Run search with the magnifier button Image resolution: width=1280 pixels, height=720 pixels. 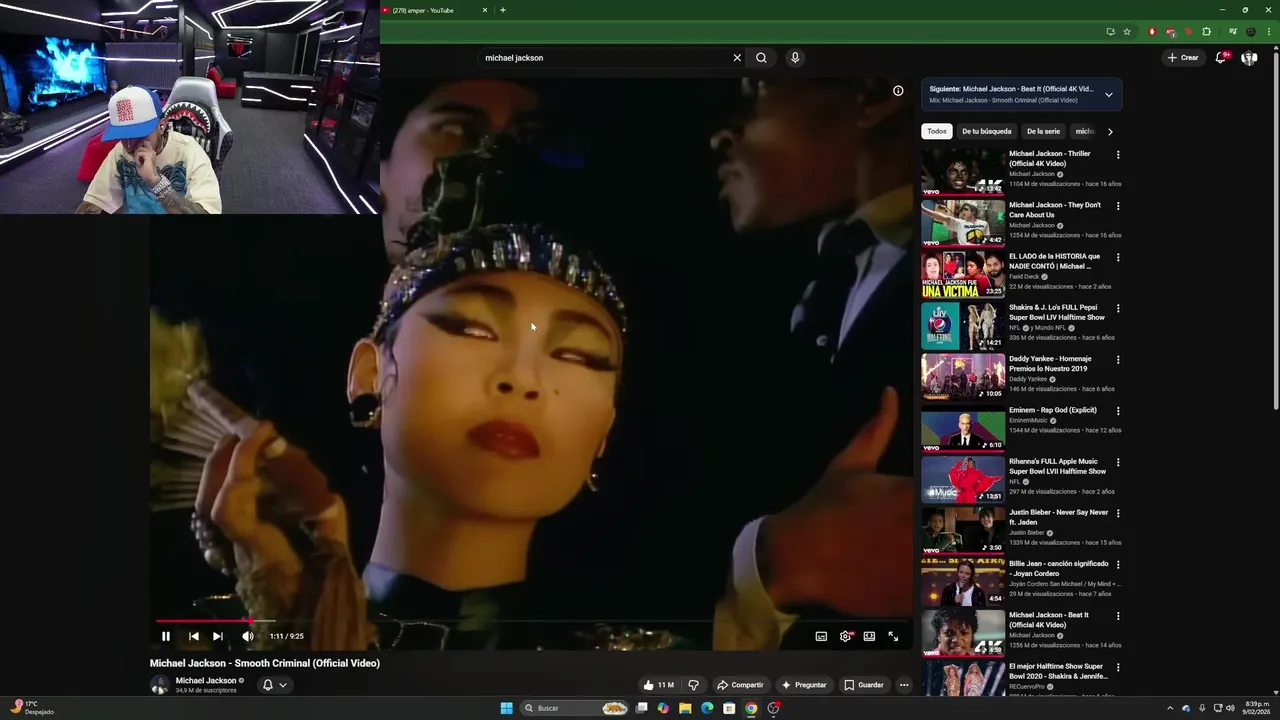(761, 58)
